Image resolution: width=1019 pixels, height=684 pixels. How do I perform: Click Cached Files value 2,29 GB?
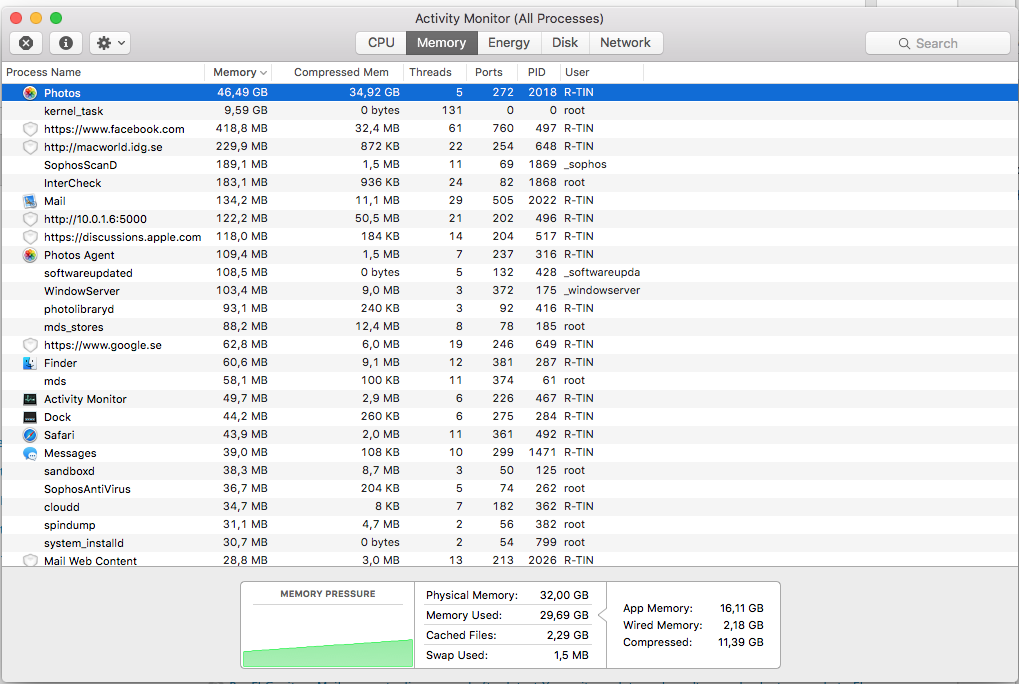pos(567,635)
